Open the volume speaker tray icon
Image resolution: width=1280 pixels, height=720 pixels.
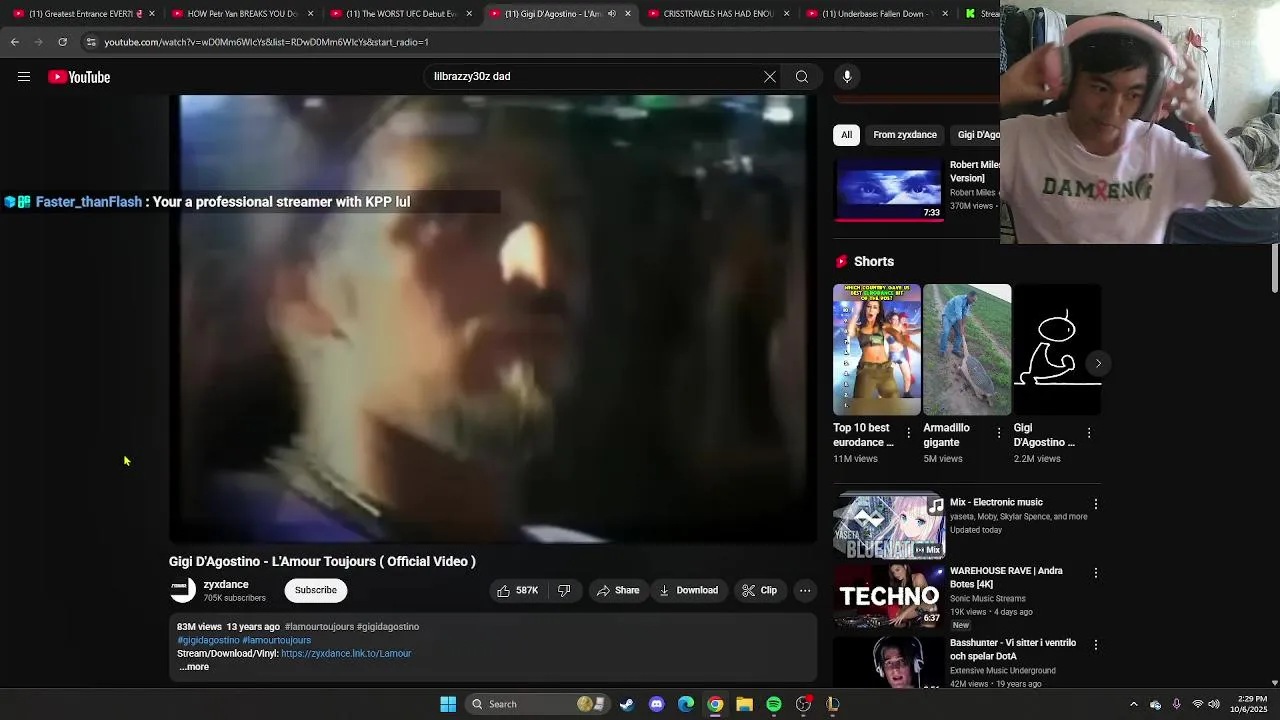pyautogui.click(x=1214, y=704)
